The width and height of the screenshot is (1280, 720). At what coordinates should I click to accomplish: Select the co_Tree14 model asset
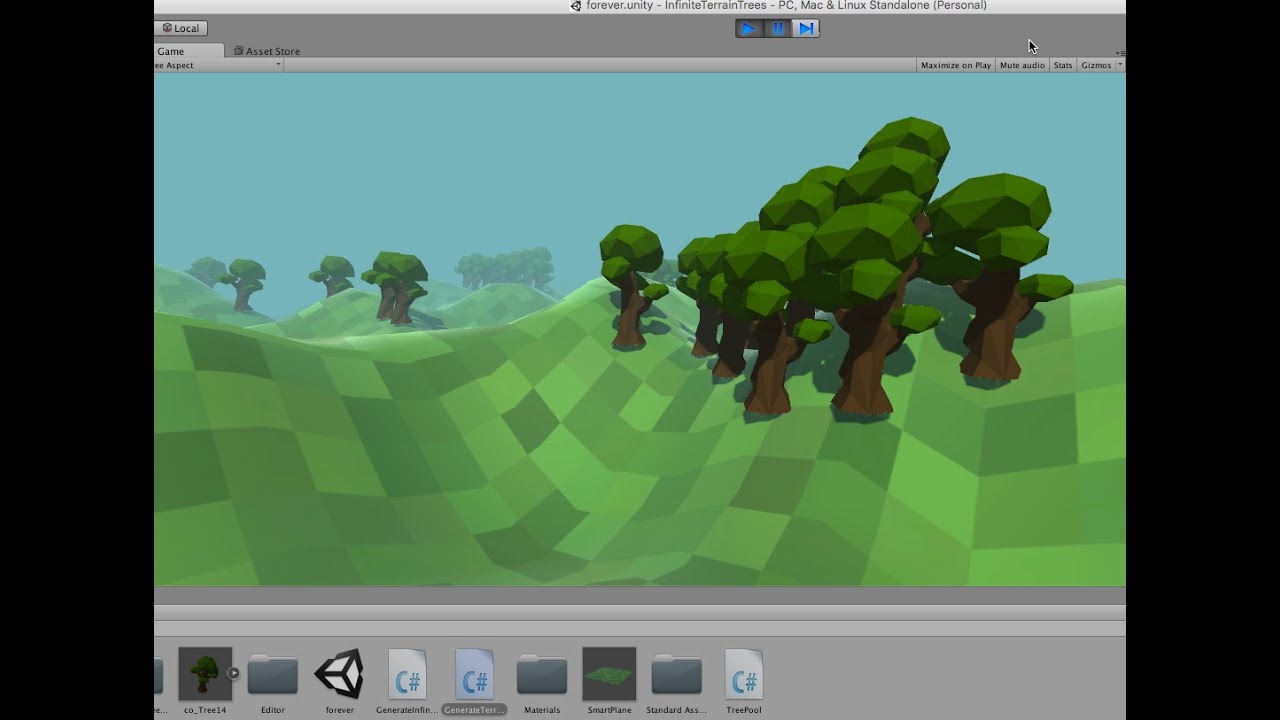[205, 673]
